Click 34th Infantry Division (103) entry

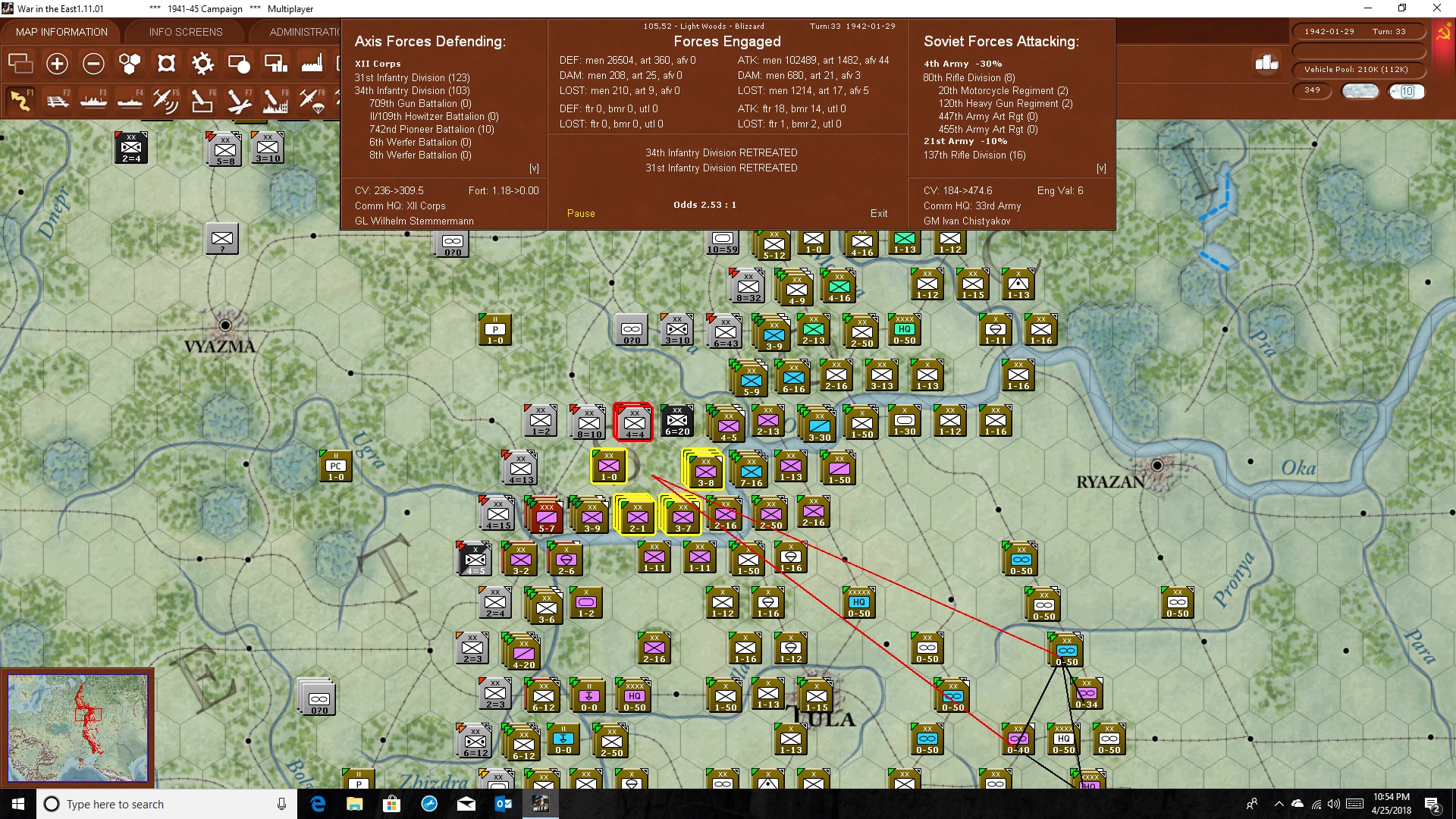pos(412,91)
